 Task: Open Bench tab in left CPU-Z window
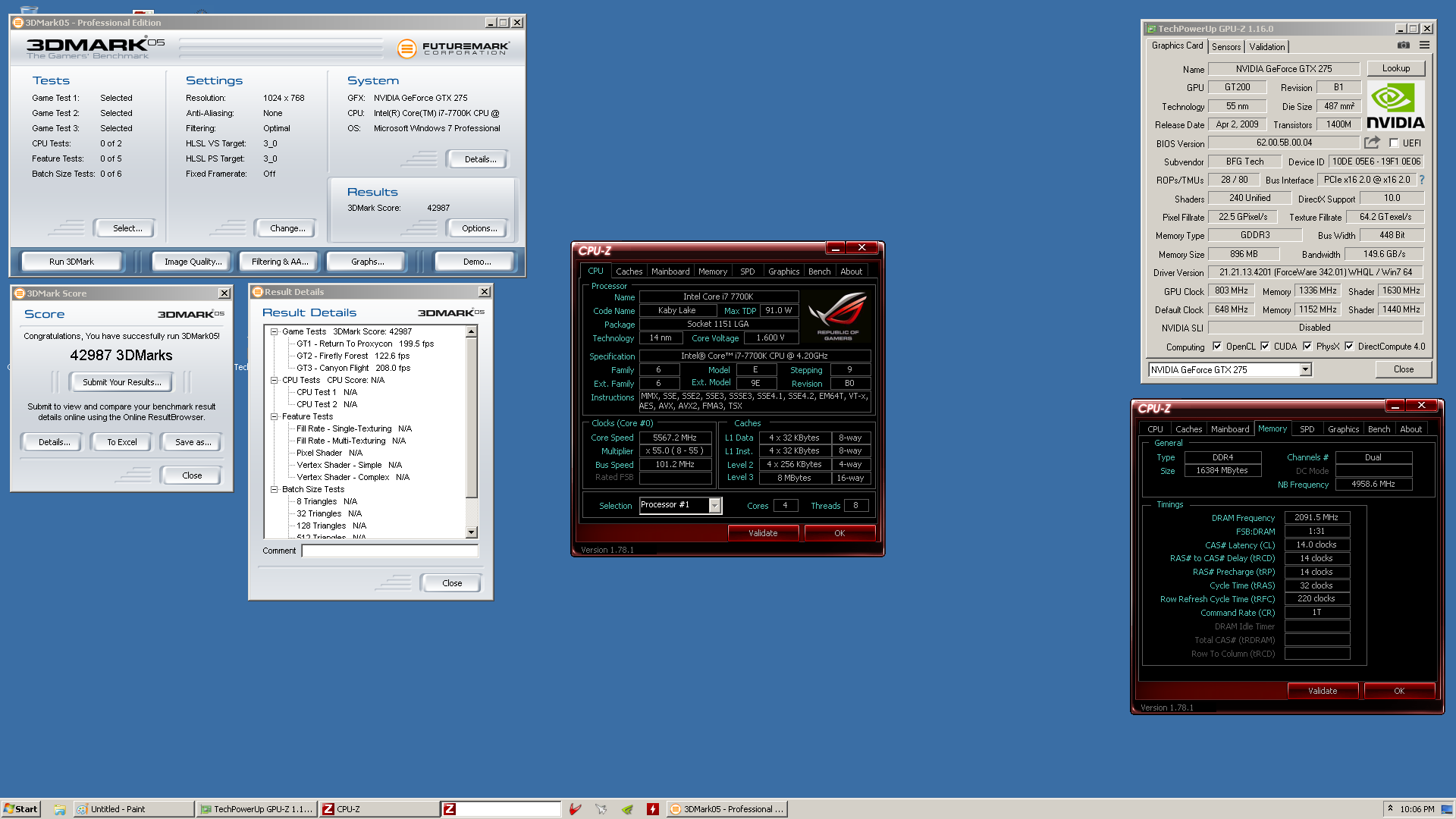click(x=819, y=271)
